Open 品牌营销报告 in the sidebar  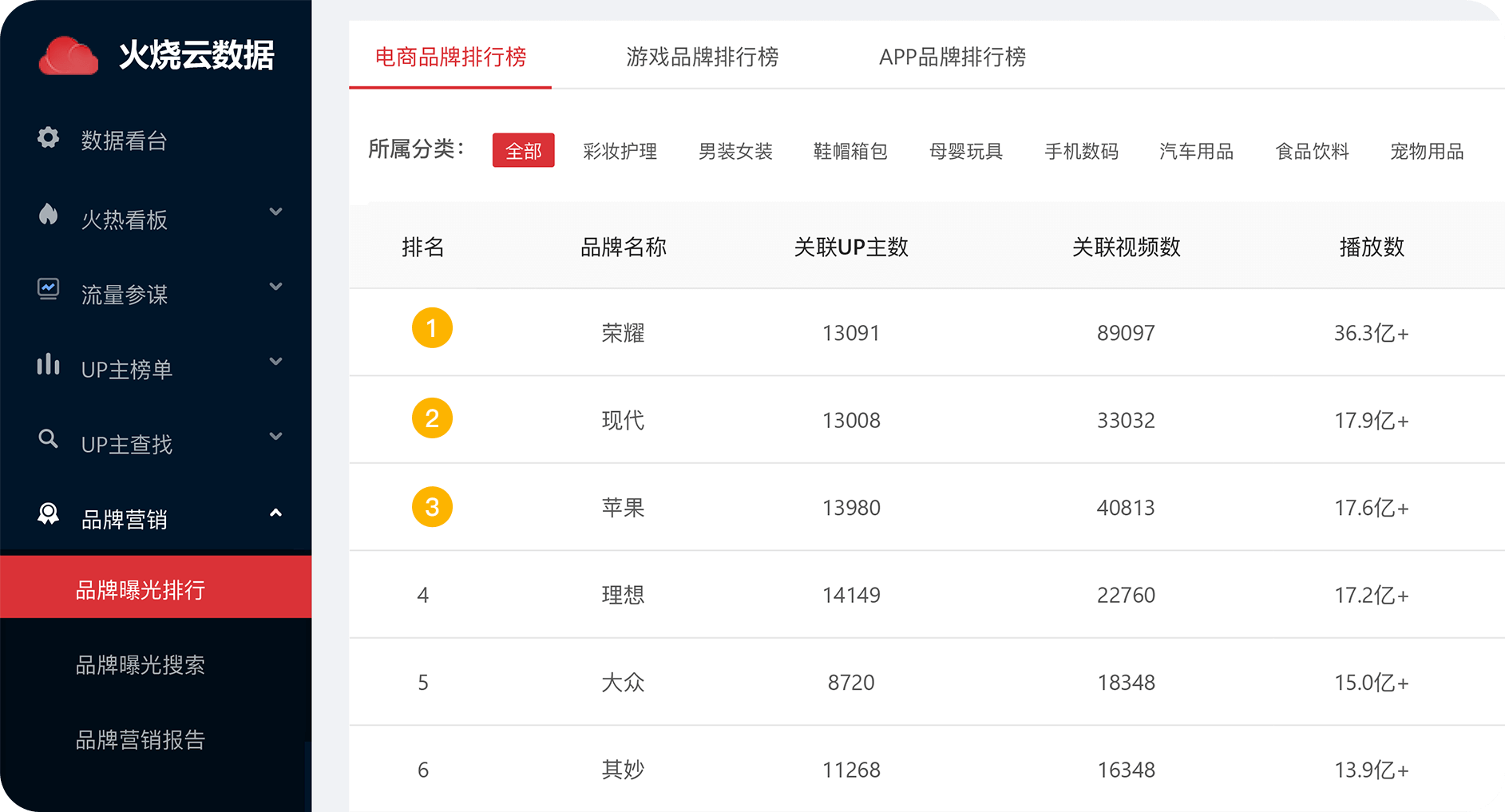[x=141, y=740]
